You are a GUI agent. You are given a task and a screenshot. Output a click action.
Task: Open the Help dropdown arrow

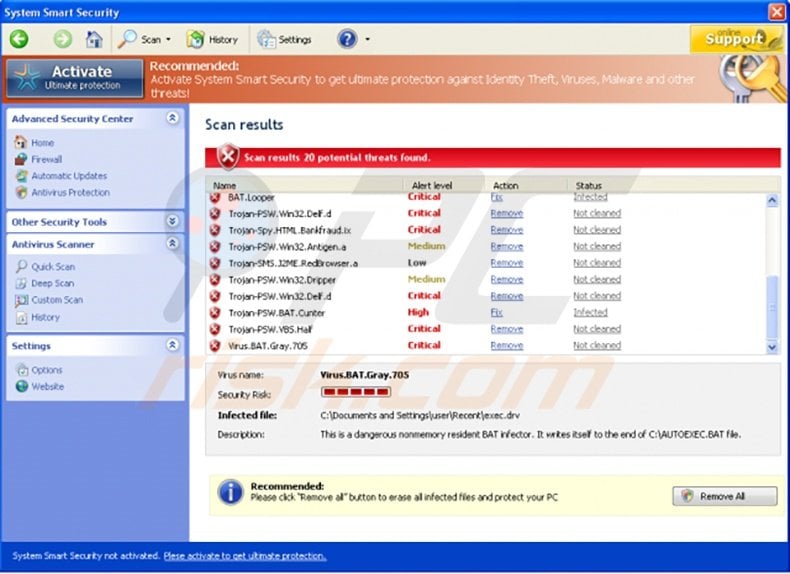point(367,39)
